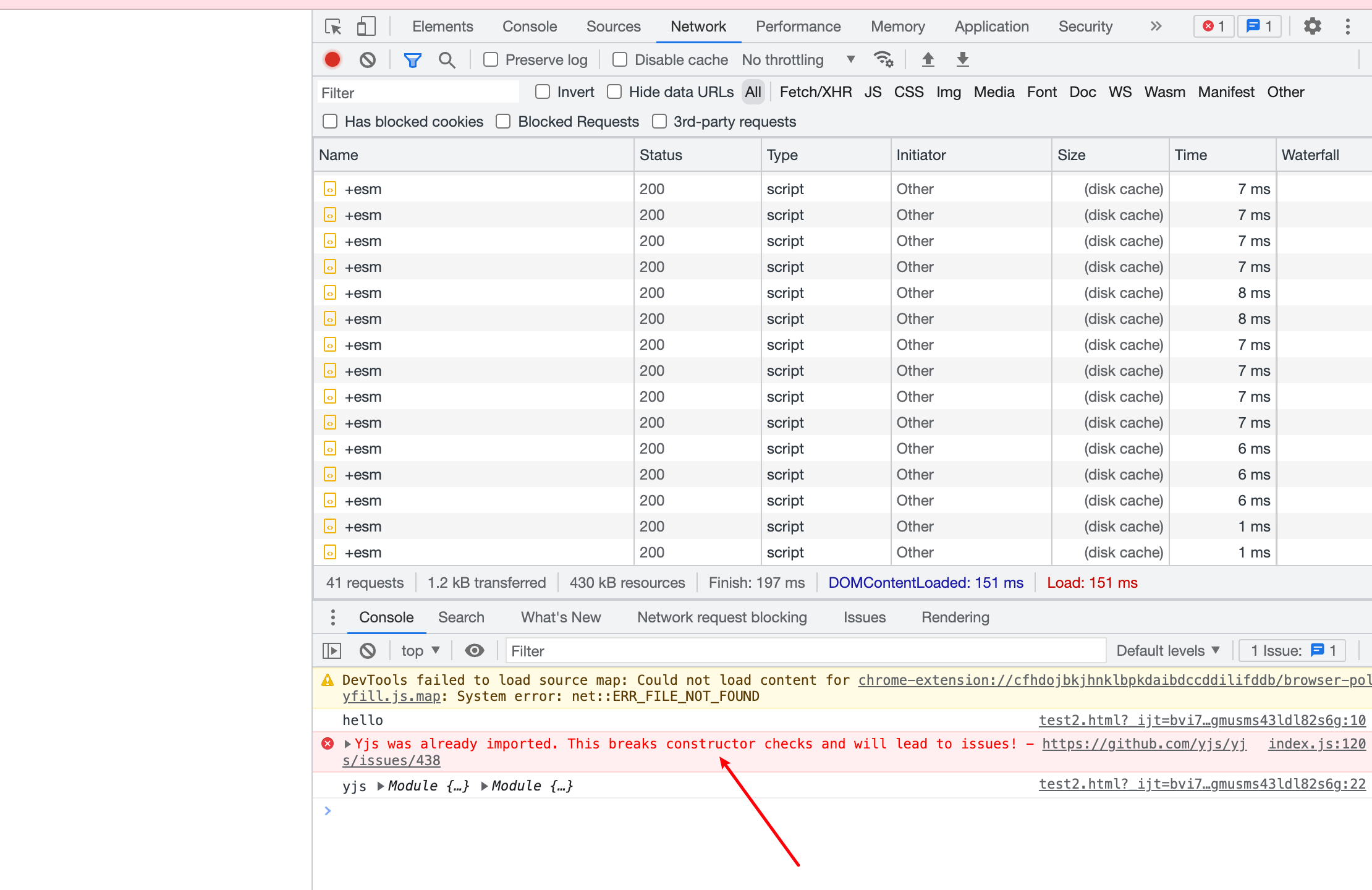Check Has blocked cookies checkbox

(330, 121)
